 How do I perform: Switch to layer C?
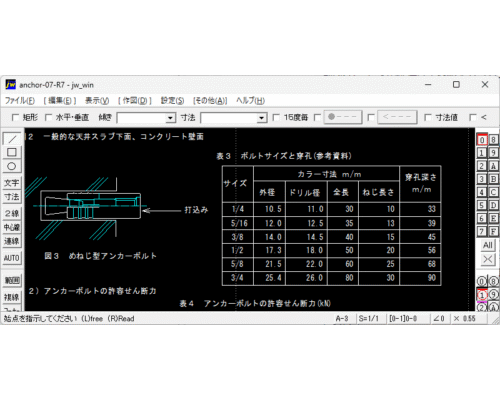[493, 192]
